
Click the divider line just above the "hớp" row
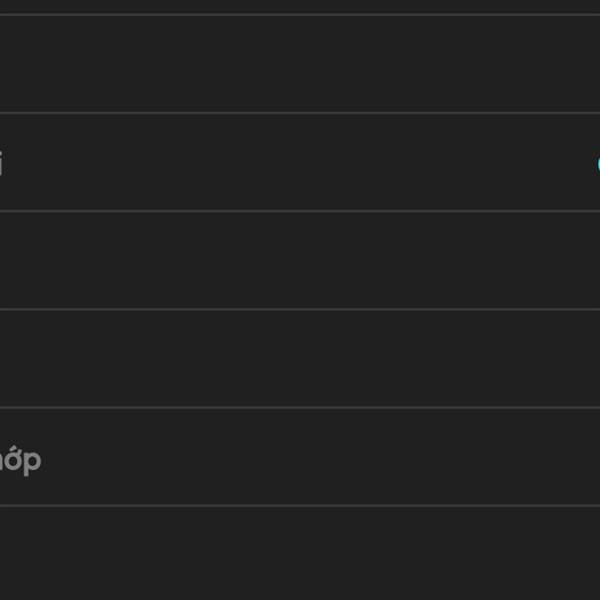click(x=300, y=407)
